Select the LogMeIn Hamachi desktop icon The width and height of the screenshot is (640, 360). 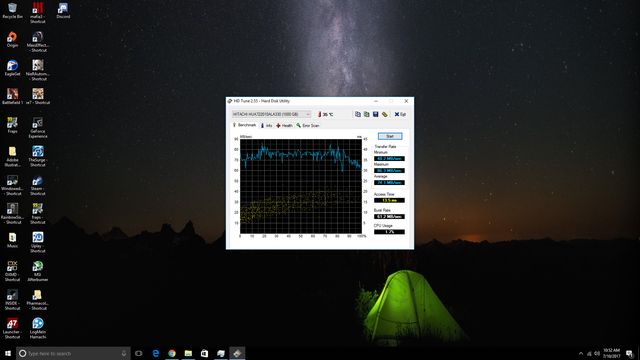[x=38, y=328]
